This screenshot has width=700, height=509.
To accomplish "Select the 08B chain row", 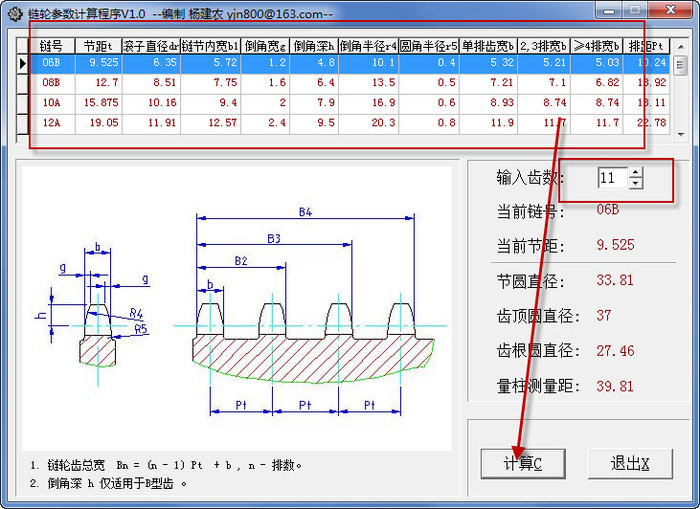I will 51,83.
